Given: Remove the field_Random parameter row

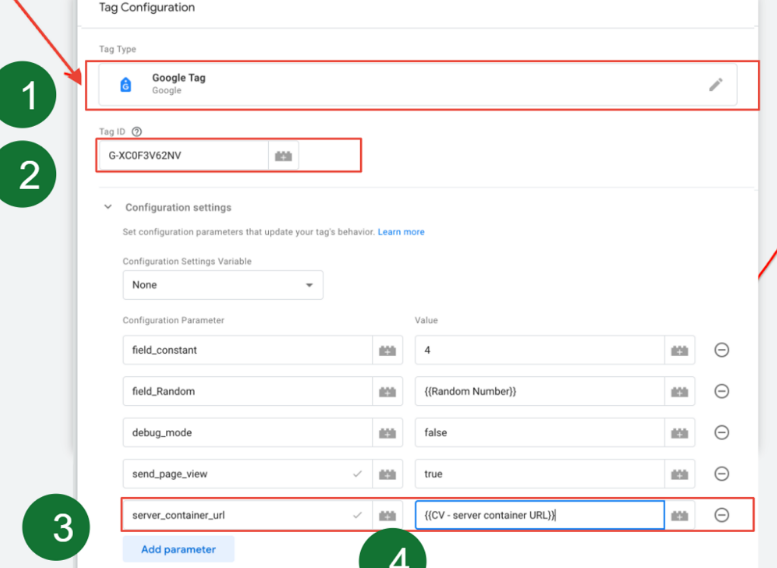Looking at the screenshot, I should tap(722, 391).
